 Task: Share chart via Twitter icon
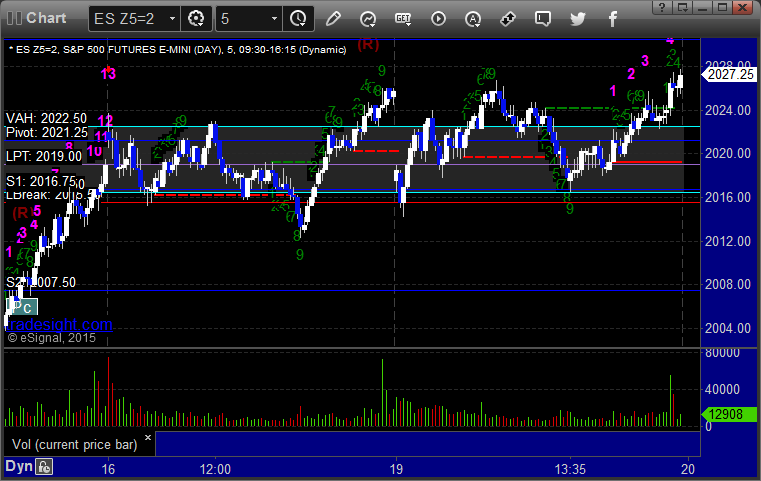click(578, 19)
